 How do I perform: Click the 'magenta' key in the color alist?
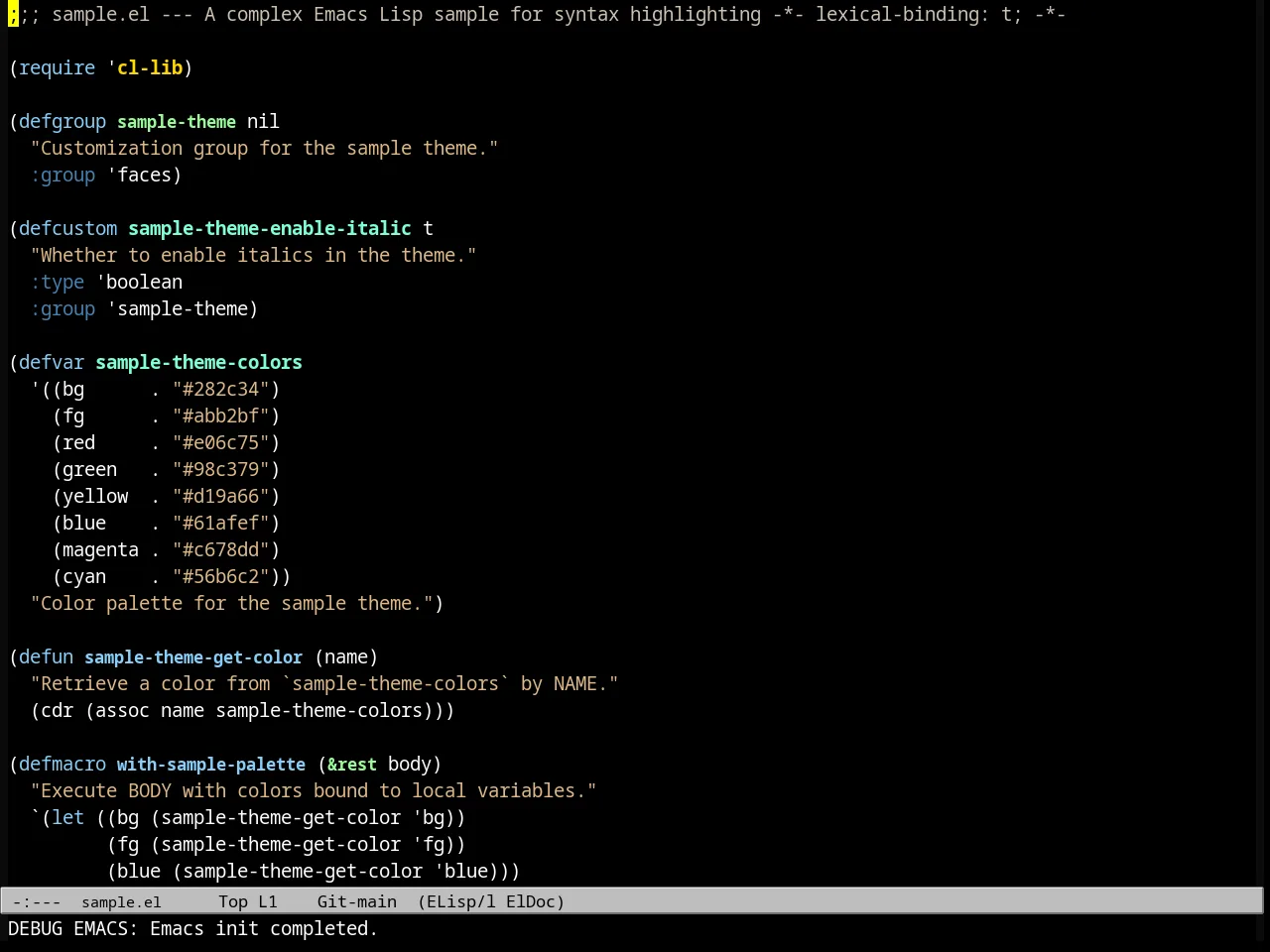(100, 549)
